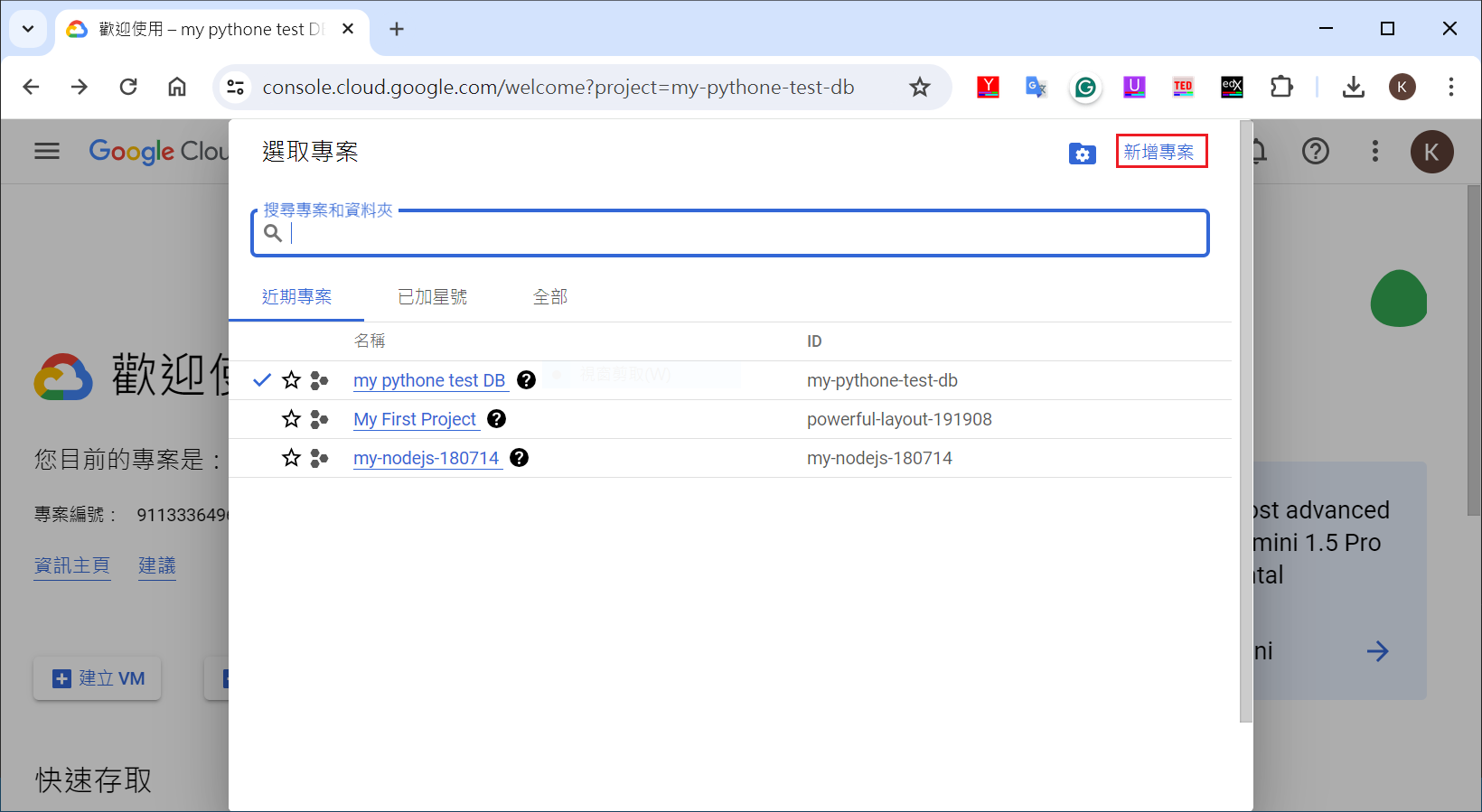This screenshot has width=1482, height=812.
Task: Click help icon beside my pythone test DB
Action: (x=526, y=380)
